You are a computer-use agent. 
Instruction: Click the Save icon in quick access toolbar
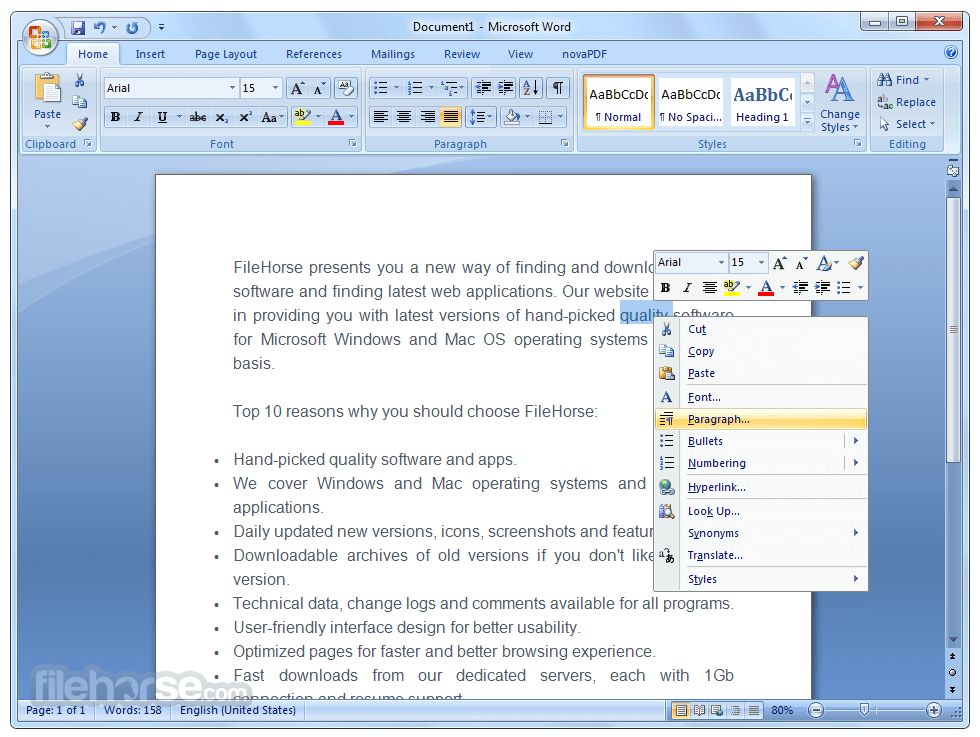pyautogui.click(x=78, y=28)
